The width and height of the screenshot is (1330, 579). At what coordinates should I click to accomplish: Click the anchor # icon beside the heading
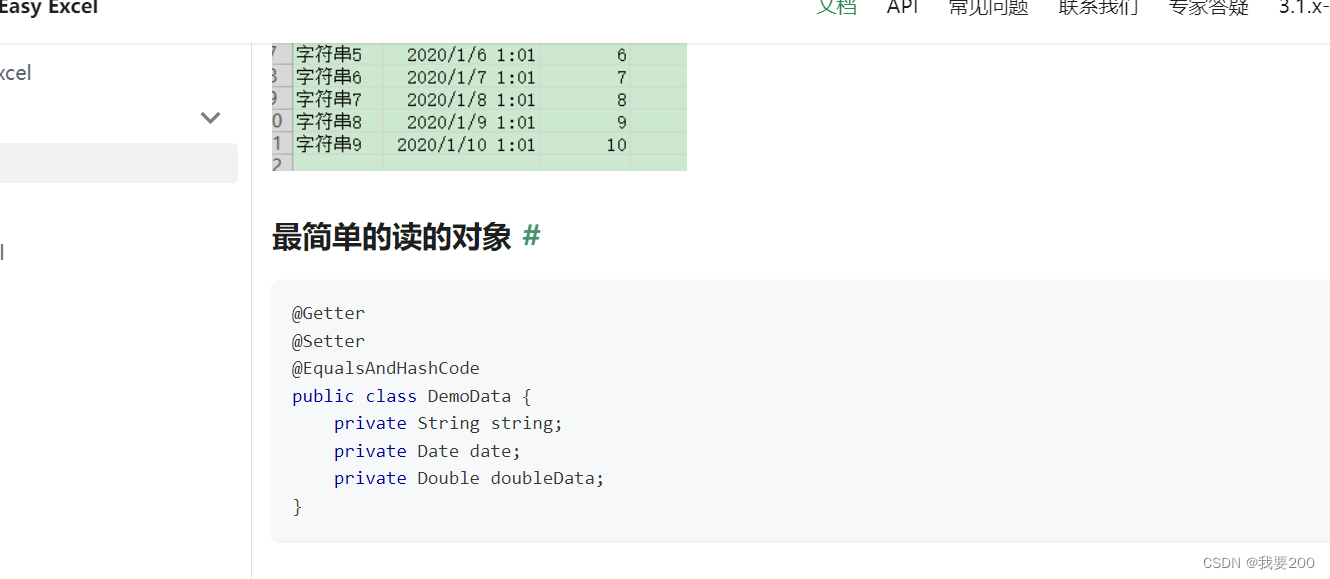point(531,236)
